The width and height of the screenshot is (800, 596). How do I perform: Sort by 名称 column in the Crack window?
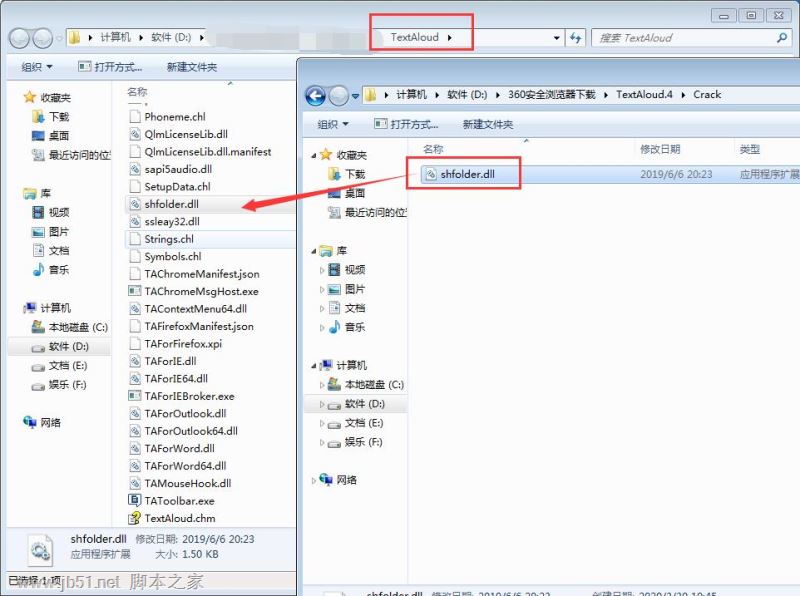click(433, 149)
